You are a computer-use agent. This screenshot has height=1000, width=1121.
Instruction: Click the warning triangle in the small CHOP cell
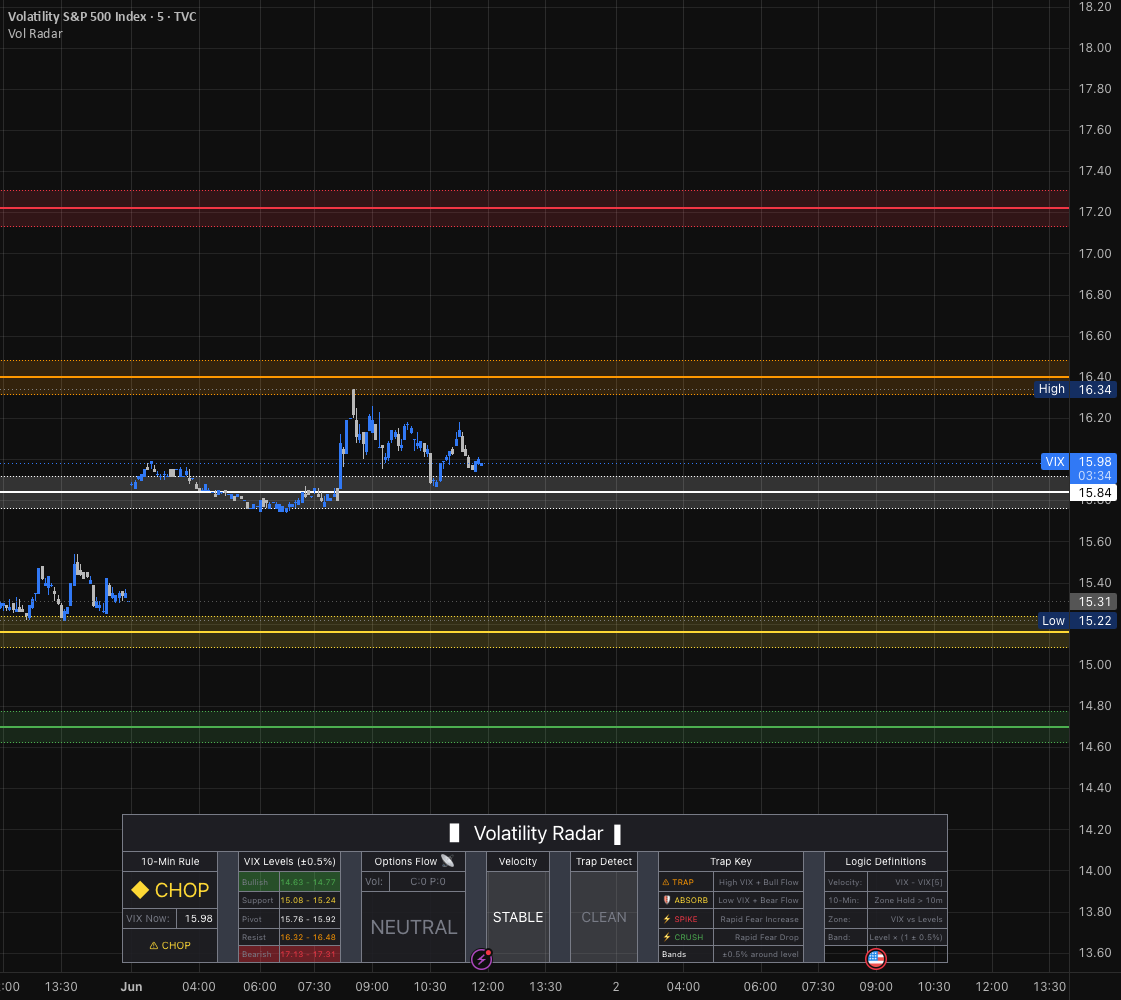[153, 945]
